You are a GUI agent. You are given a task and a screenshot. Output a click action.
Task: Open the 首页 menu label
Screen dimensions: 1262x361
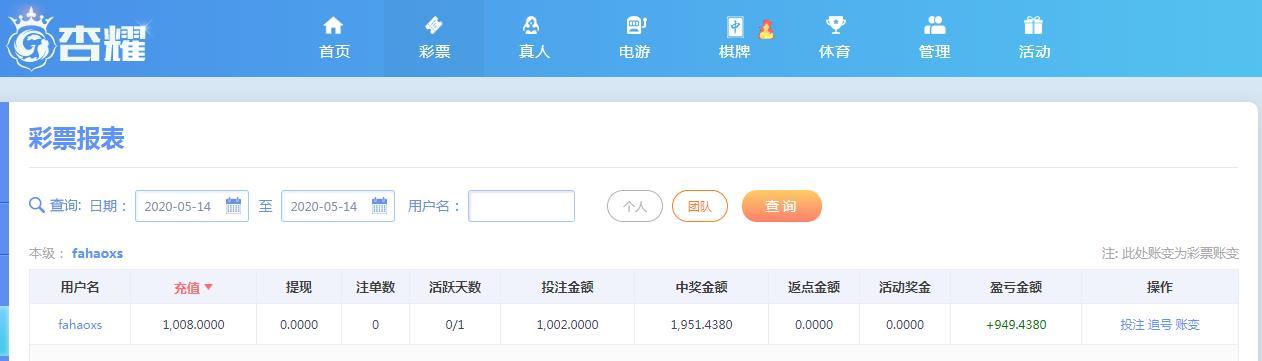(x=334, y=52)
